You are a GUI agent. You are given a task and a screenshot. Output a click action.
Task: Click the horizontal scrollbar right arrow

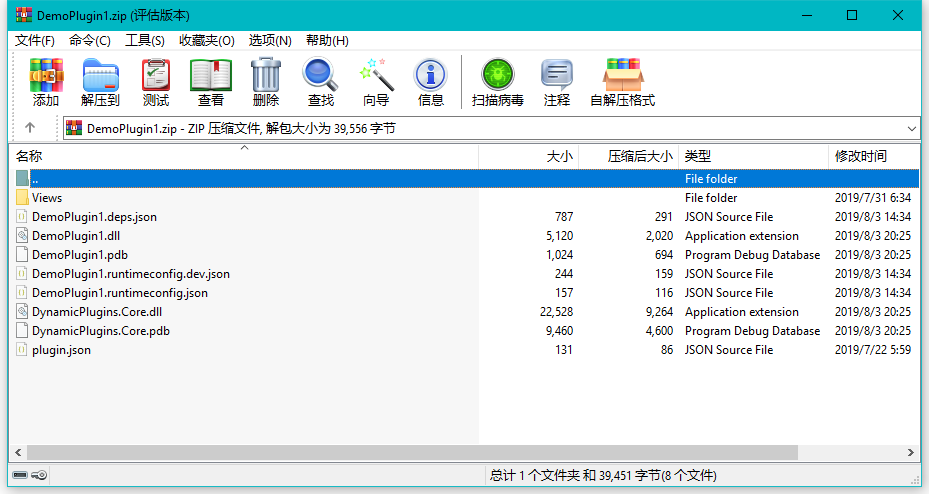911,452
